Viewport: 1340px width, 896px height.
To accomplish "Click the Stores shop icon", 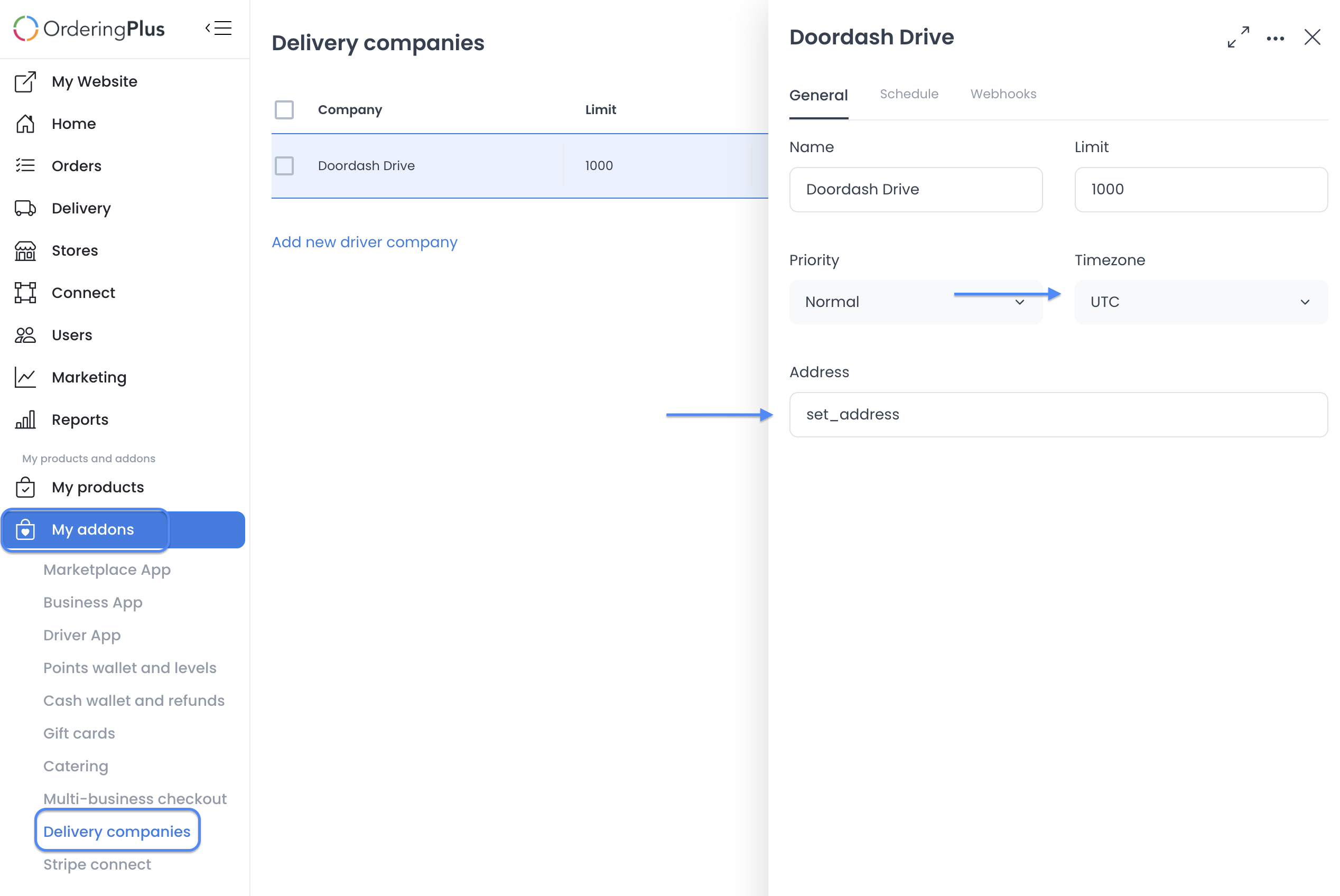I will pyautogui.click(x=25, y=250).
